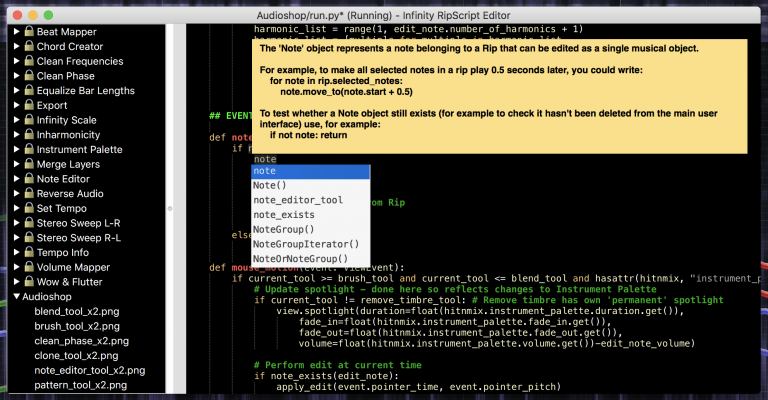
Task: Click the lock icon beside Volume Mapper
Action: tap(29, 266)
